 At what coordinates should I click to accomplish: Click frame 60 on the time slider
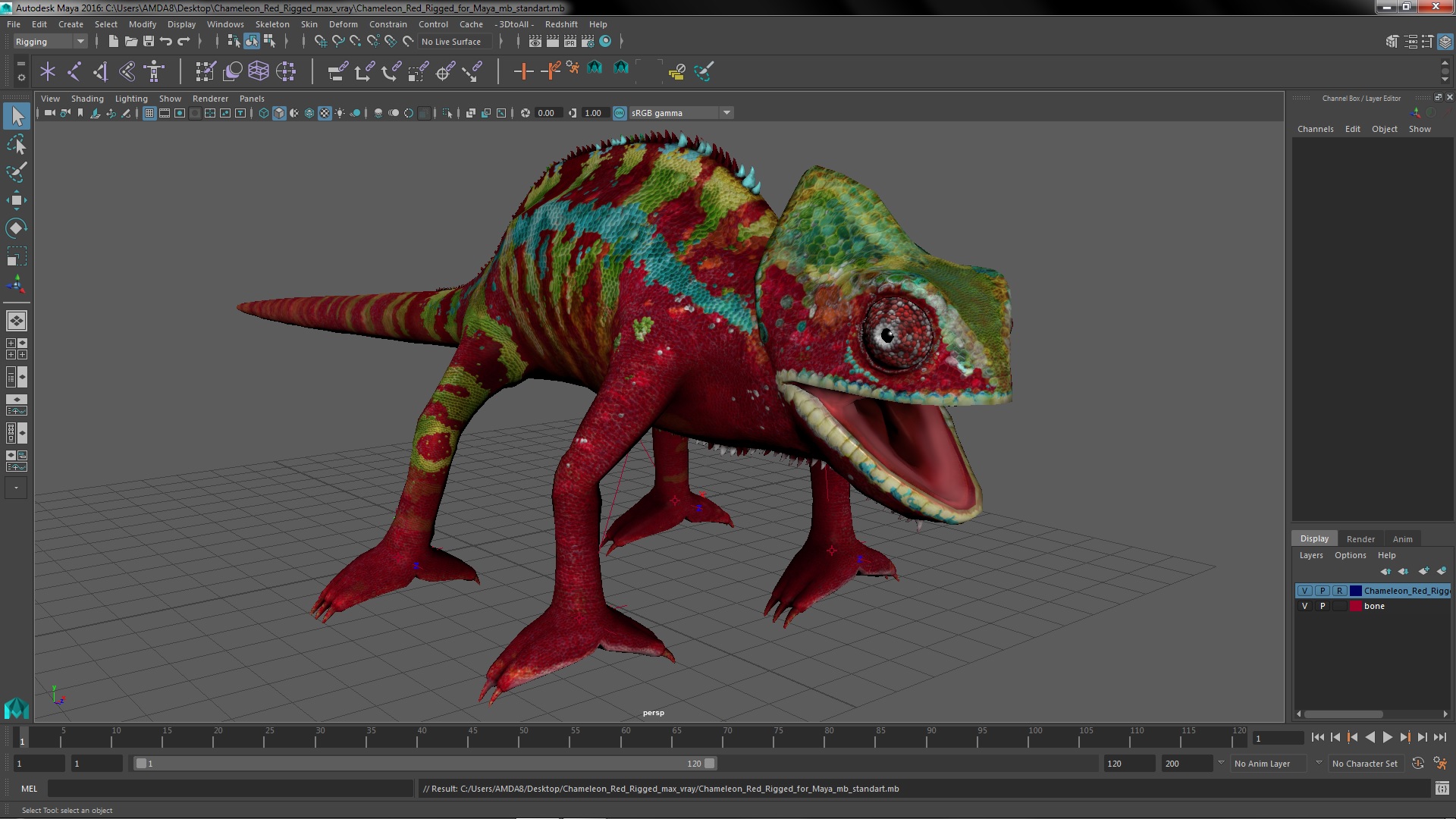click(x=626, y=737)
